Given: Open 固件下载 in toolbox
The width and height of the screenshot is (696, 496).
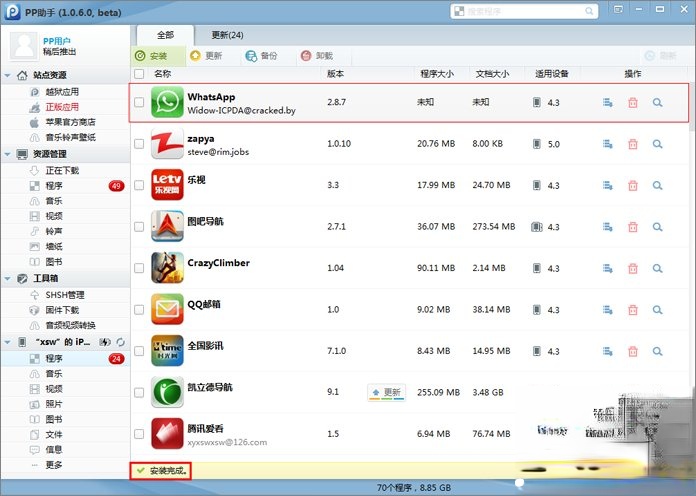Looking at the screenshot, I should tap(62, 310).
